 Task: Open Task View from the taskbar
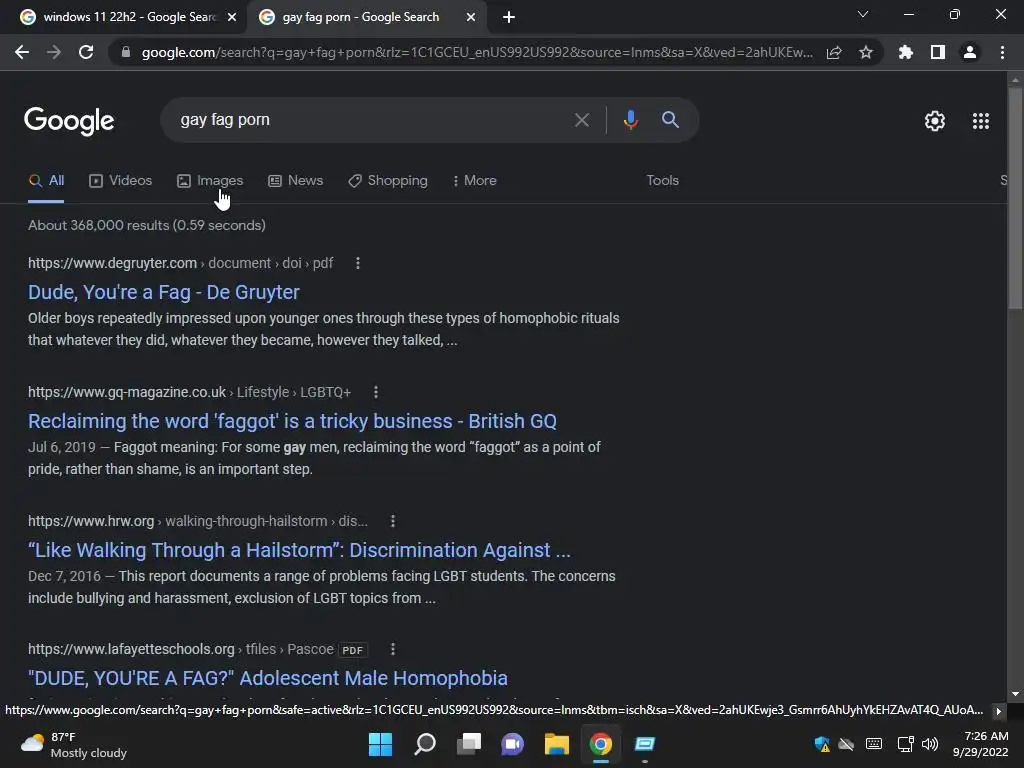pyautogui.click(x=468, y=744)
